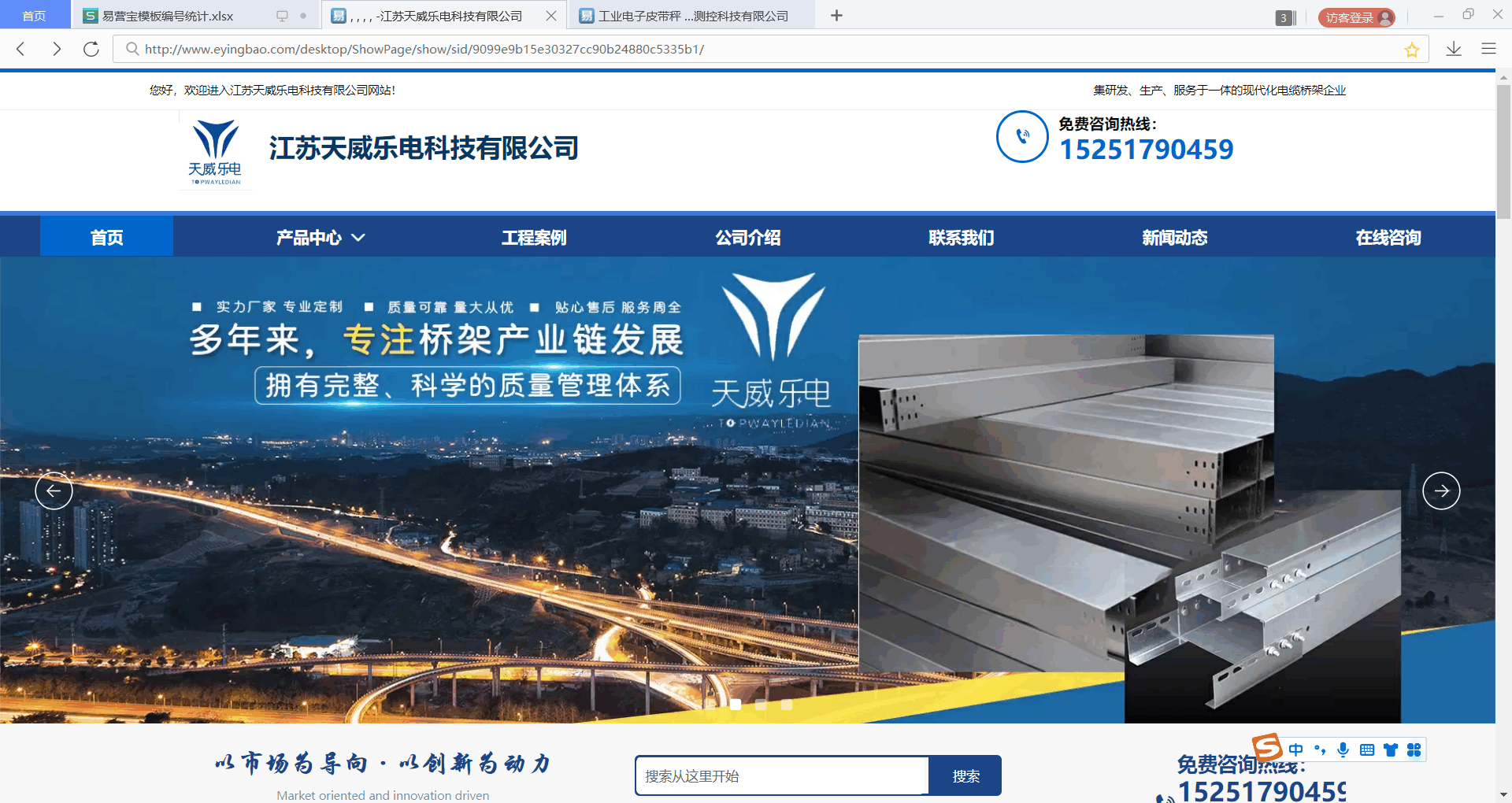1512x803 pixels.
Task: Select the second (active) banner slide indicator
Action: coord(736,704)
